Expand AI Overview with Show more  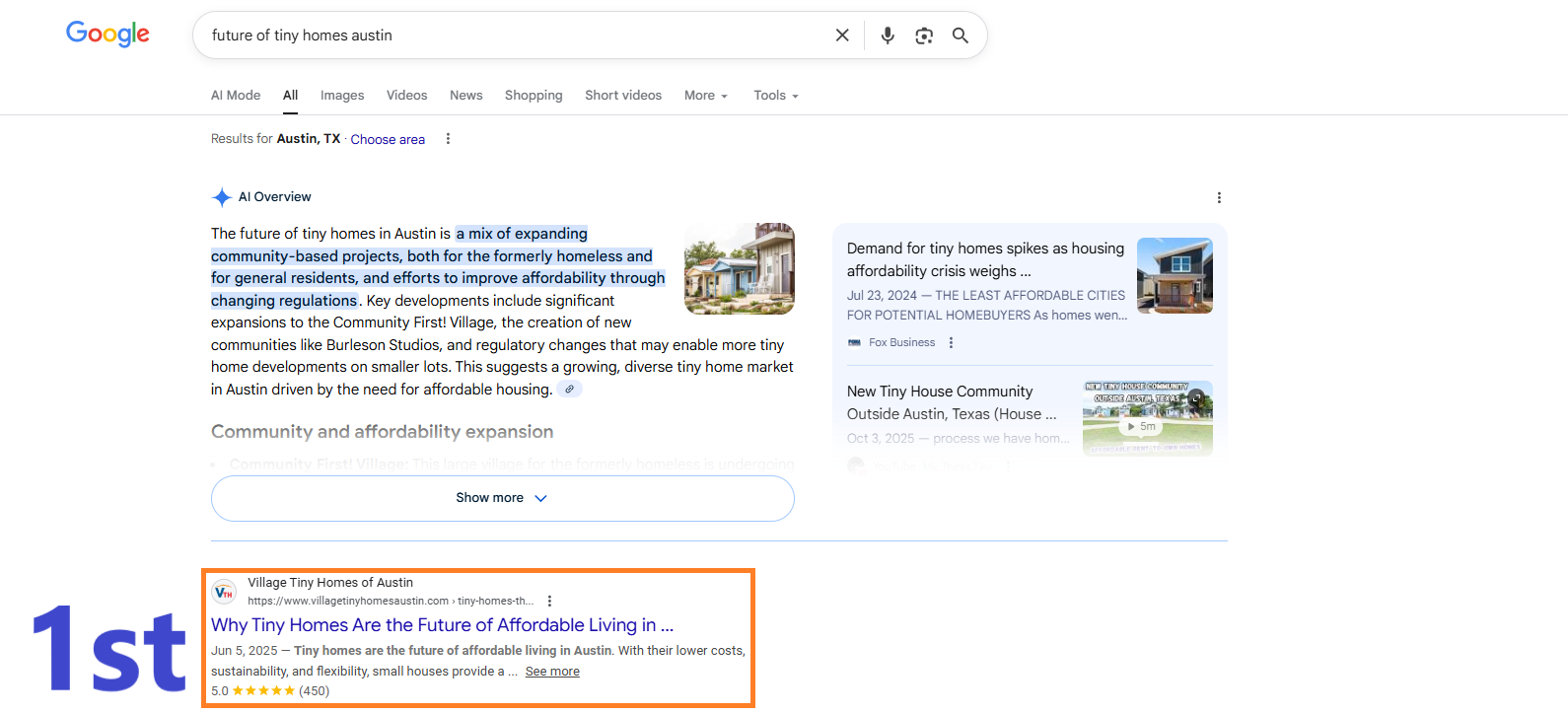tap(502, 498)
